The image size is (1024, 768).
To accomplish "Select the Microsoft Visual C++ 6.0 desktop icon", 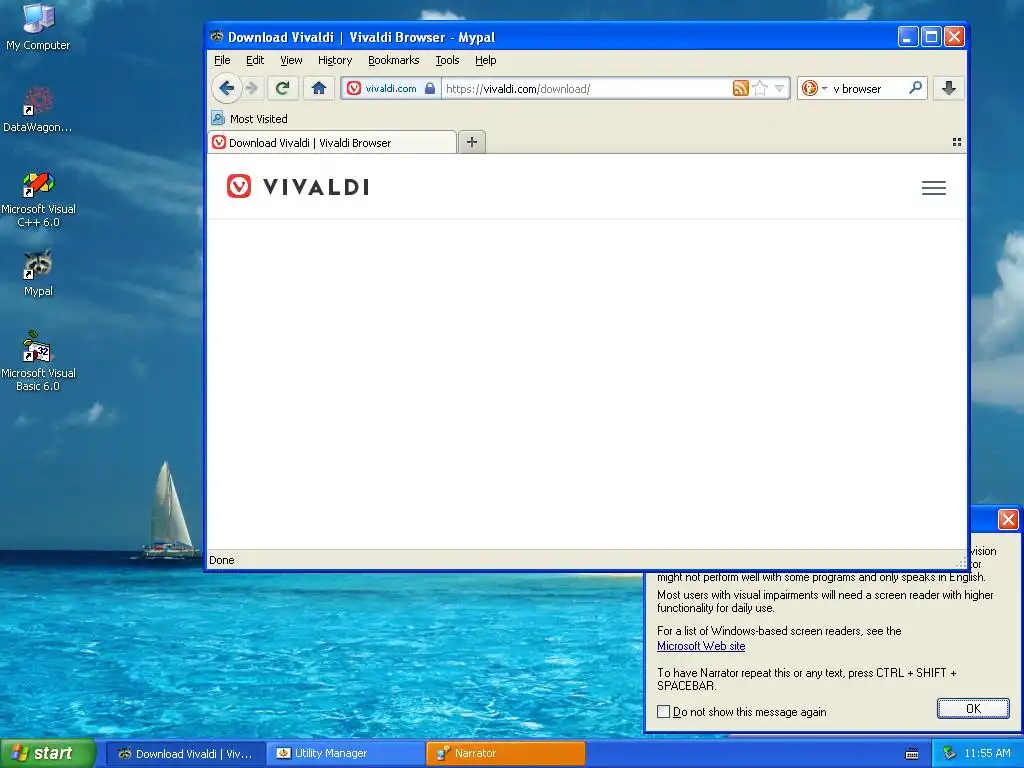I will [38, 199].
